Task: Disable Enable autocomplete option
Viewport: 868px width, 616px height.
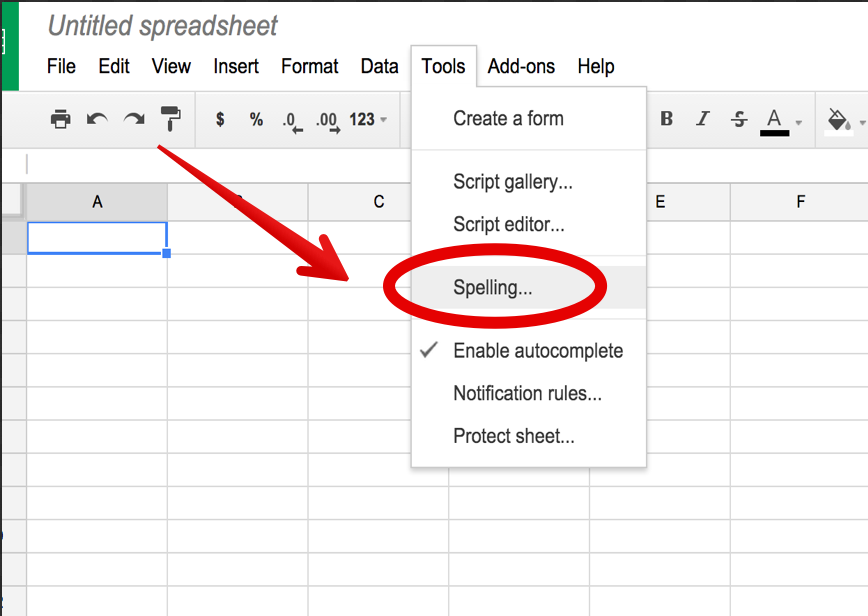Action: pyautogui.click(x=538, y=351)
